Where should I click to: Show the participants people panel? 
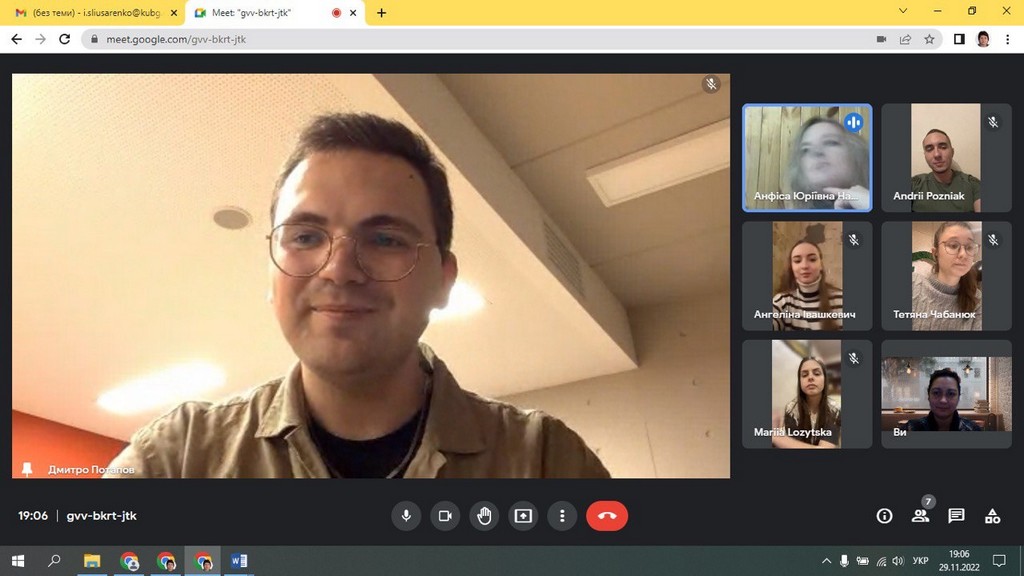click(920, 516)
